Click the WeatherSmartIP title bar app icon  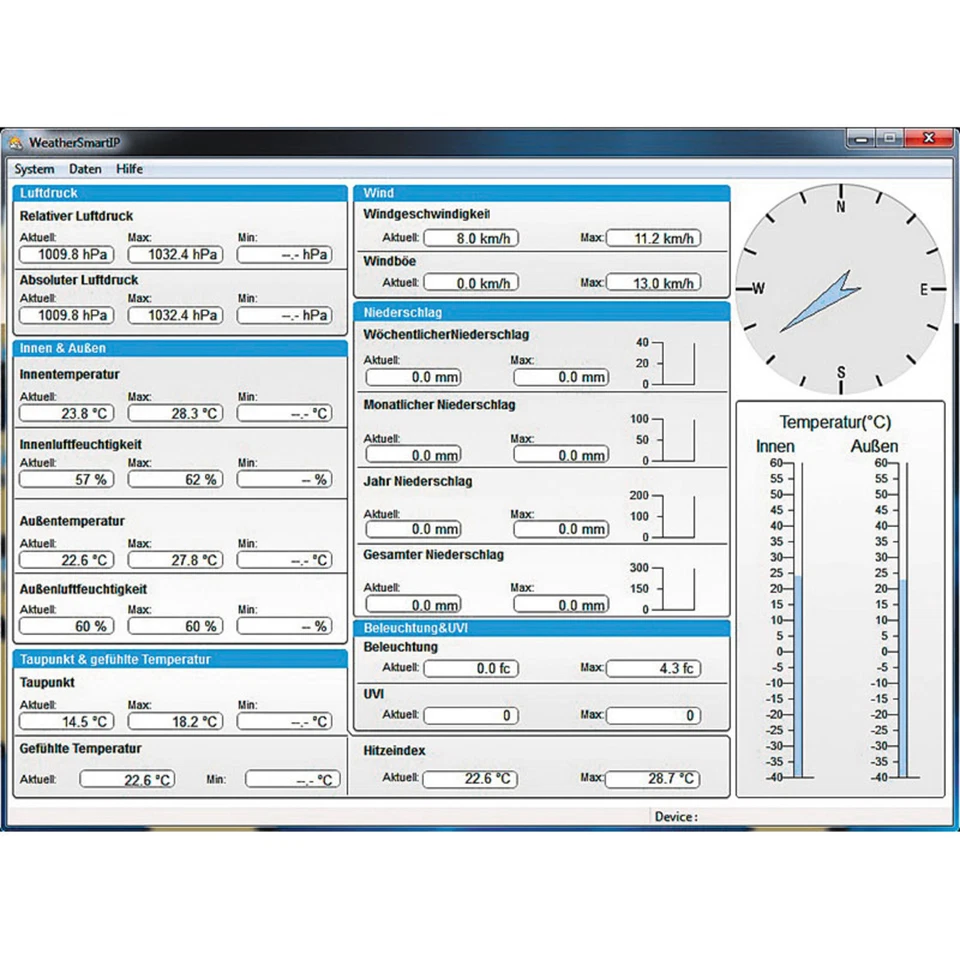click(16, 142)
